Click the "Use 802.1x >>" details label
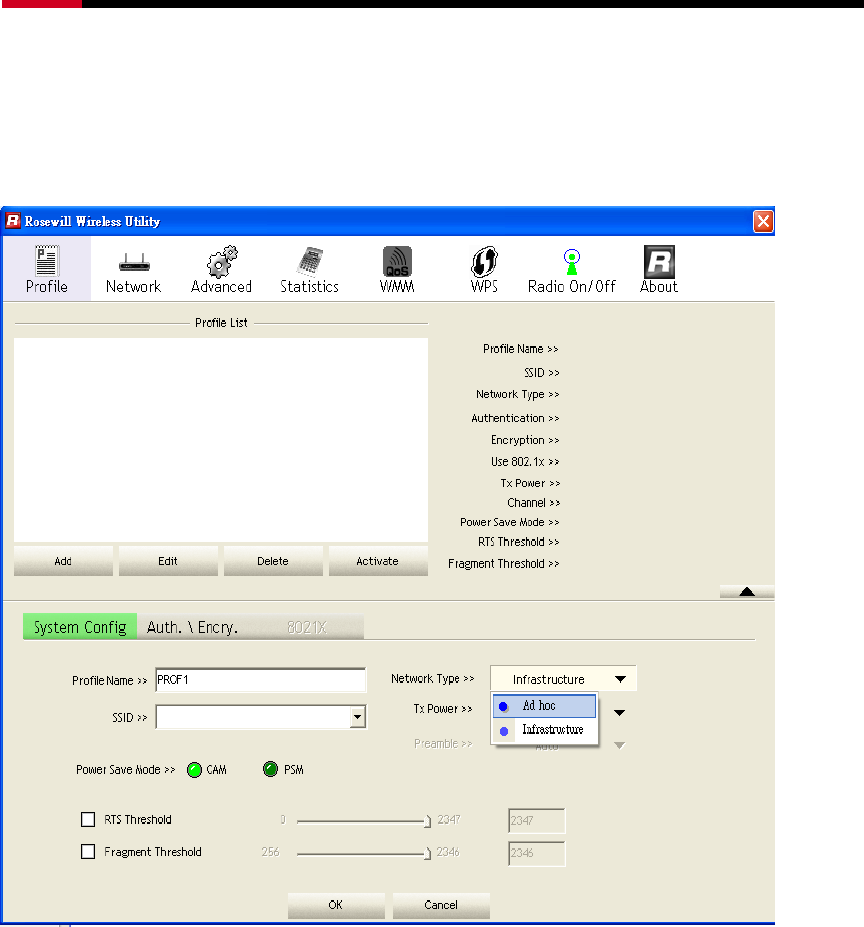The height and width of the screenshot is (927, 864). pyautogui.click(x=525, y=462)
